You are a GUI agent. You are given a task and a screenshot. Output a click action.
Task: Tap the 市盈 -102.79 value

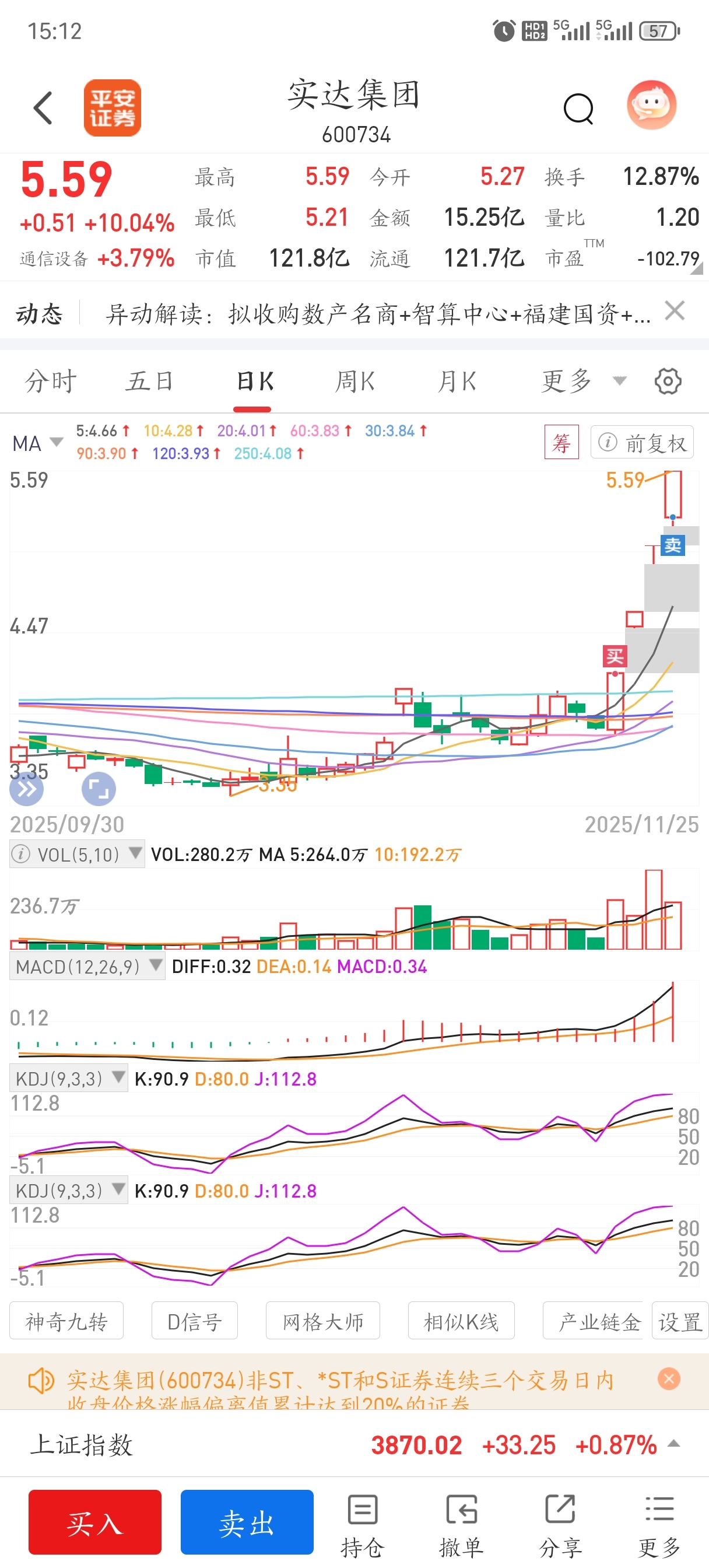pos(668,258)
